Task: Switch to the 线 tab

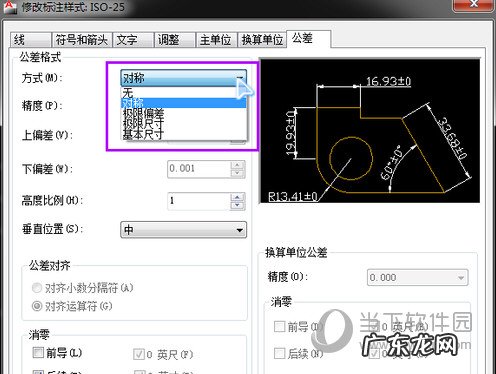Action: click(x=30, y=40)
